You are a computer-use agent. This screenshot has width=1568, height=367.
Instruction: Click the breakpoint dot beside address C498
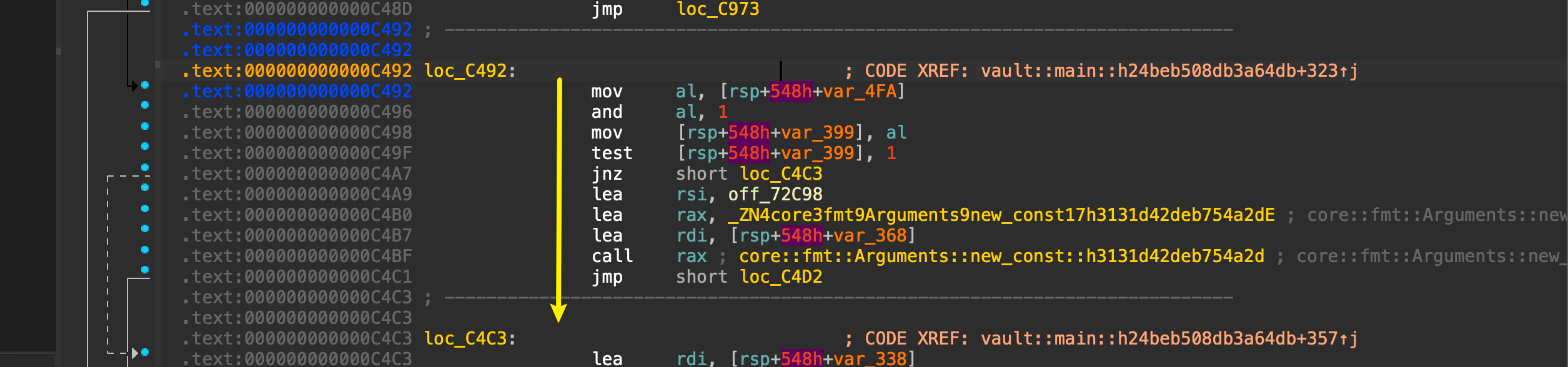point(145,126)
